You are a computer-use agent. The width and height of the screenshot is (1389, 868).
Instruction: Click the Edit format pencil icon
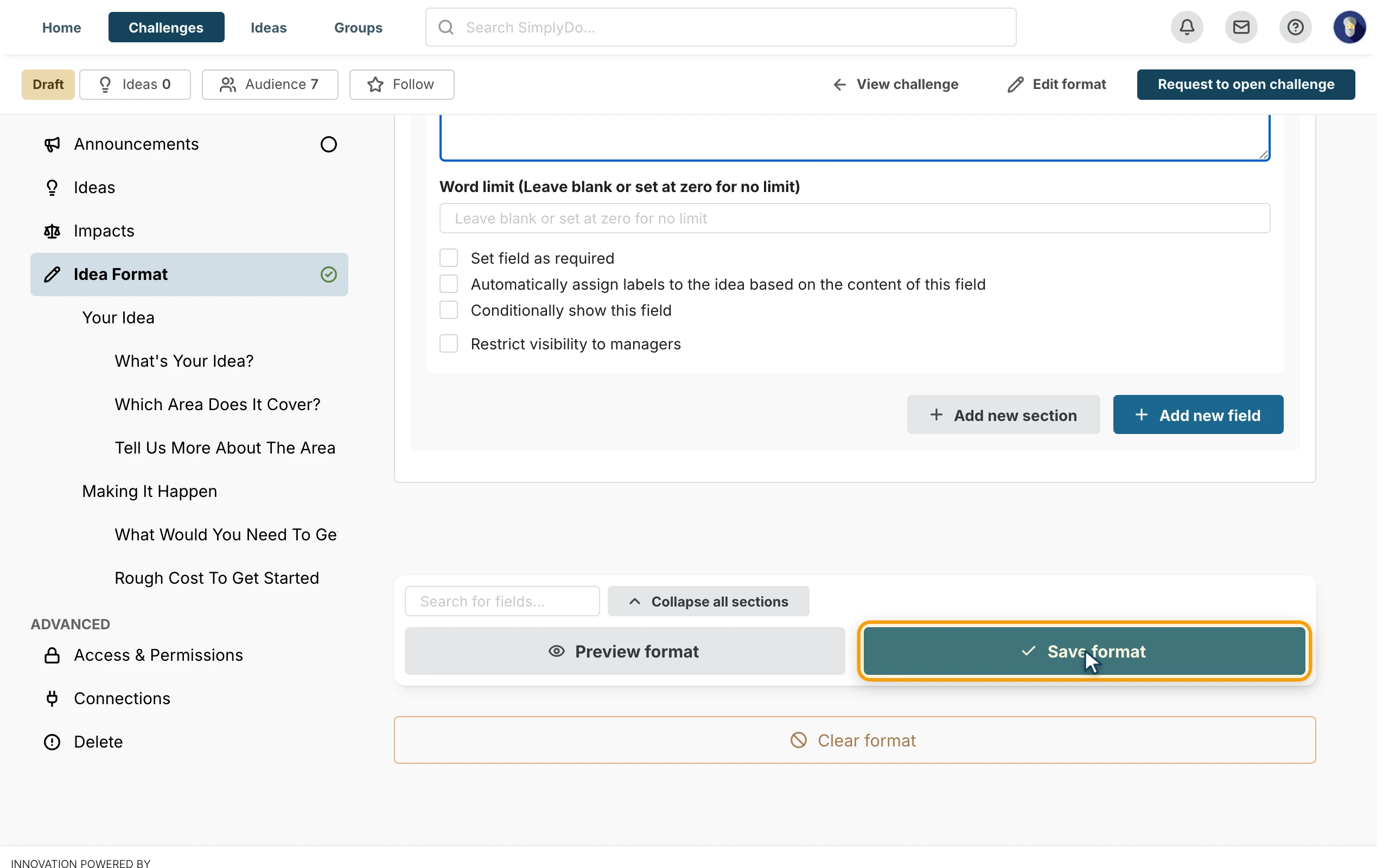point(1015,85)
